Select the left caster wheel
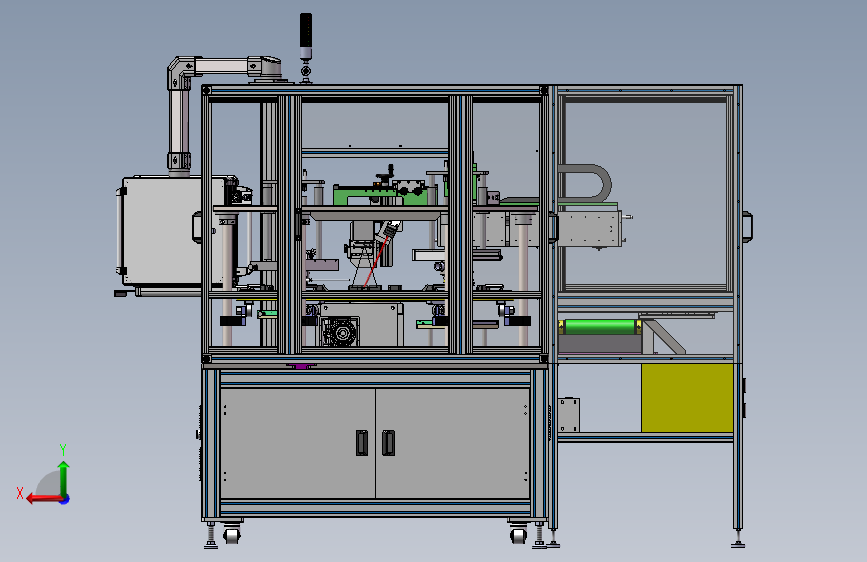The height and width of the screenshot is (562, 867). click(x=232, y=535)
